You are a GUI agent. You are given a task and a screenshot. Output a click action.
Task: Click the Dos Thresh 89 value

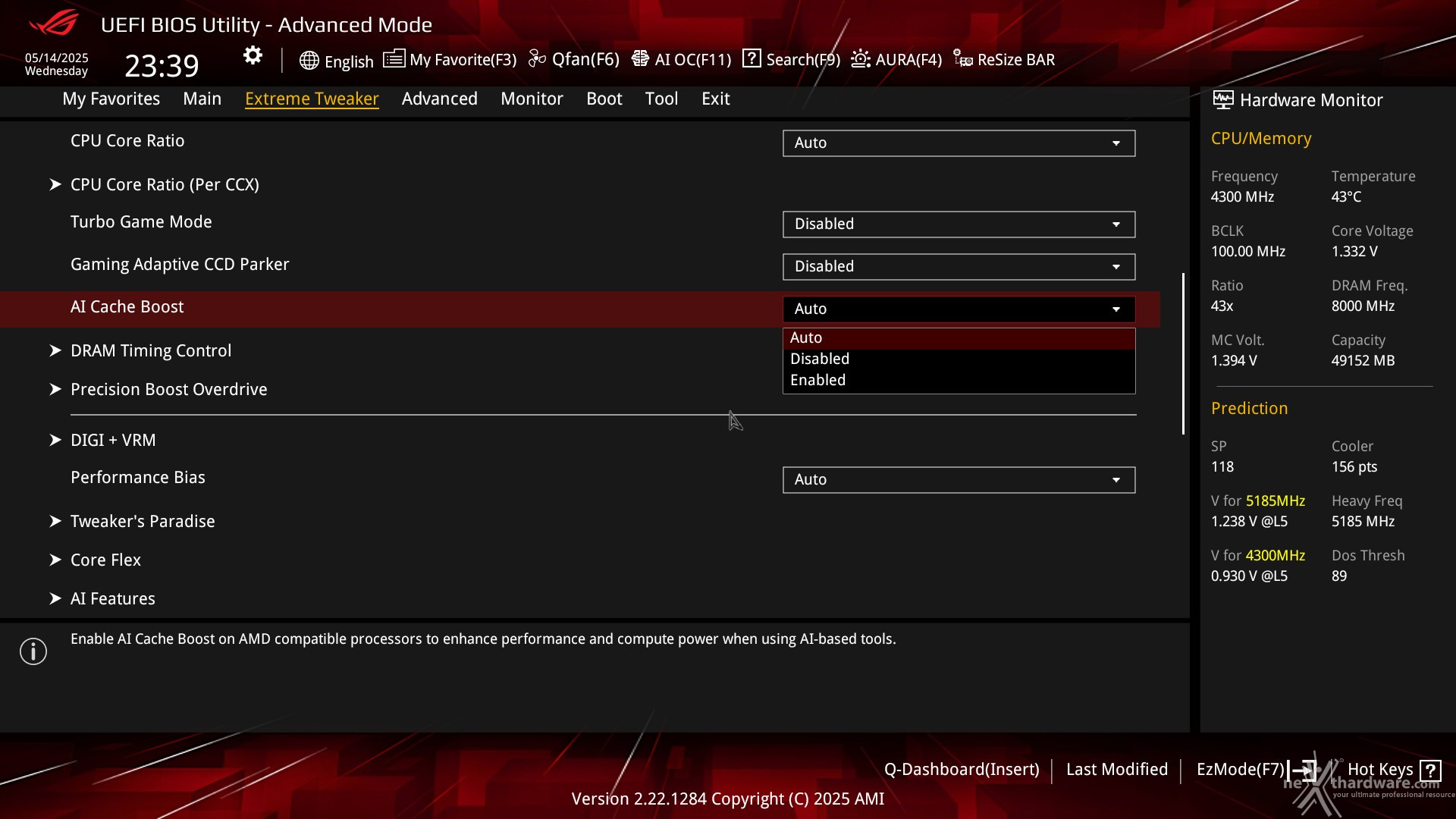1339,576
